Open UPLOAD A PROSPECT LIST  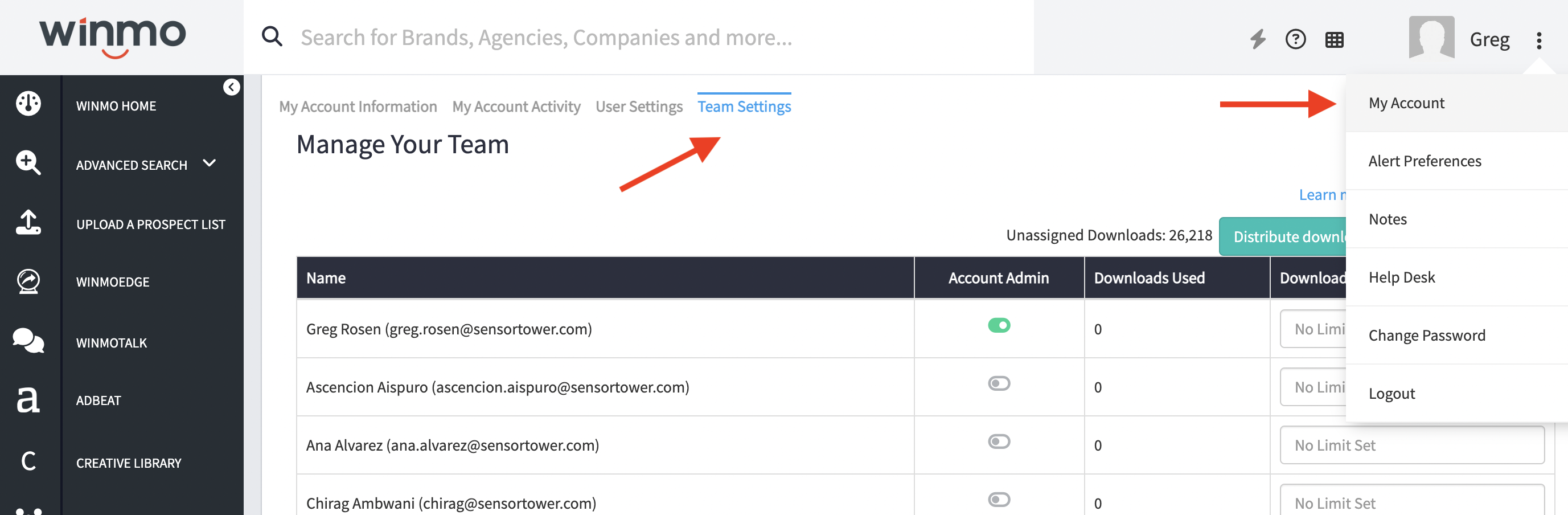(x=151, y=224)
